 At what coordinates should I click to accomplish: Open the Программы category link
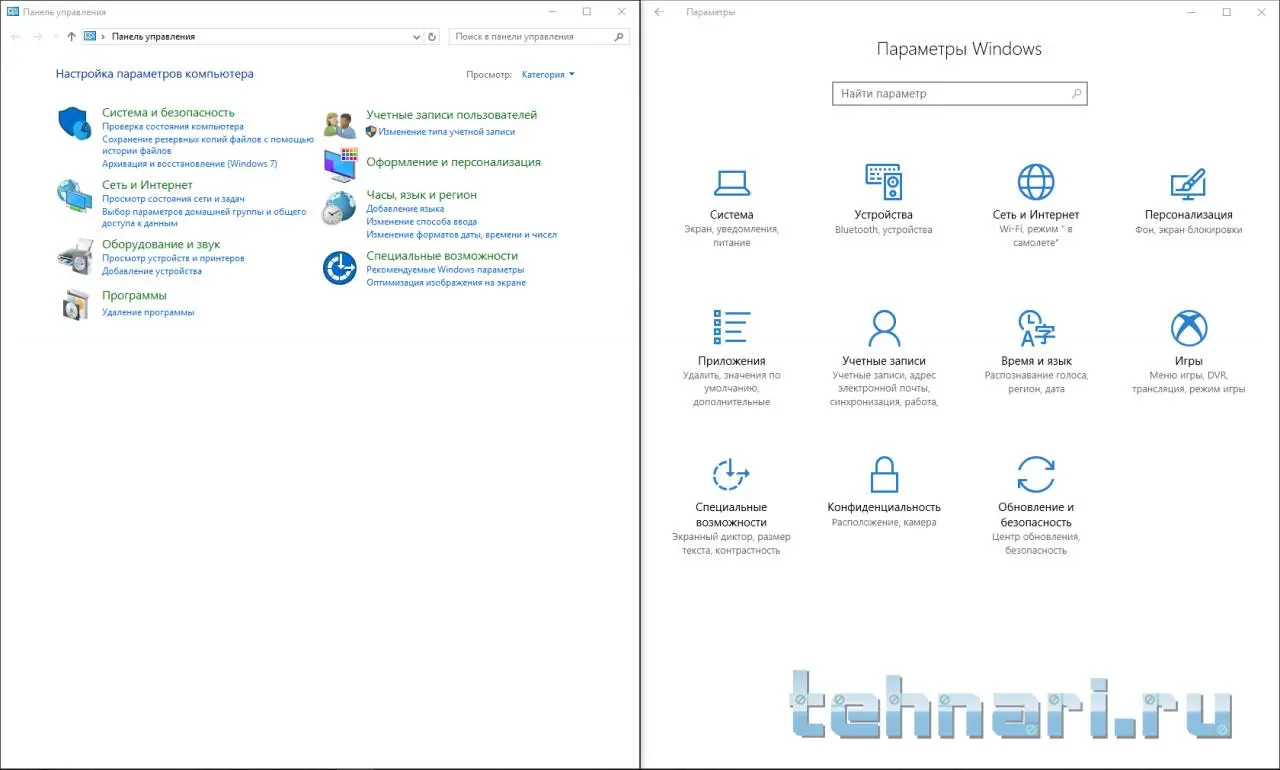134,296
